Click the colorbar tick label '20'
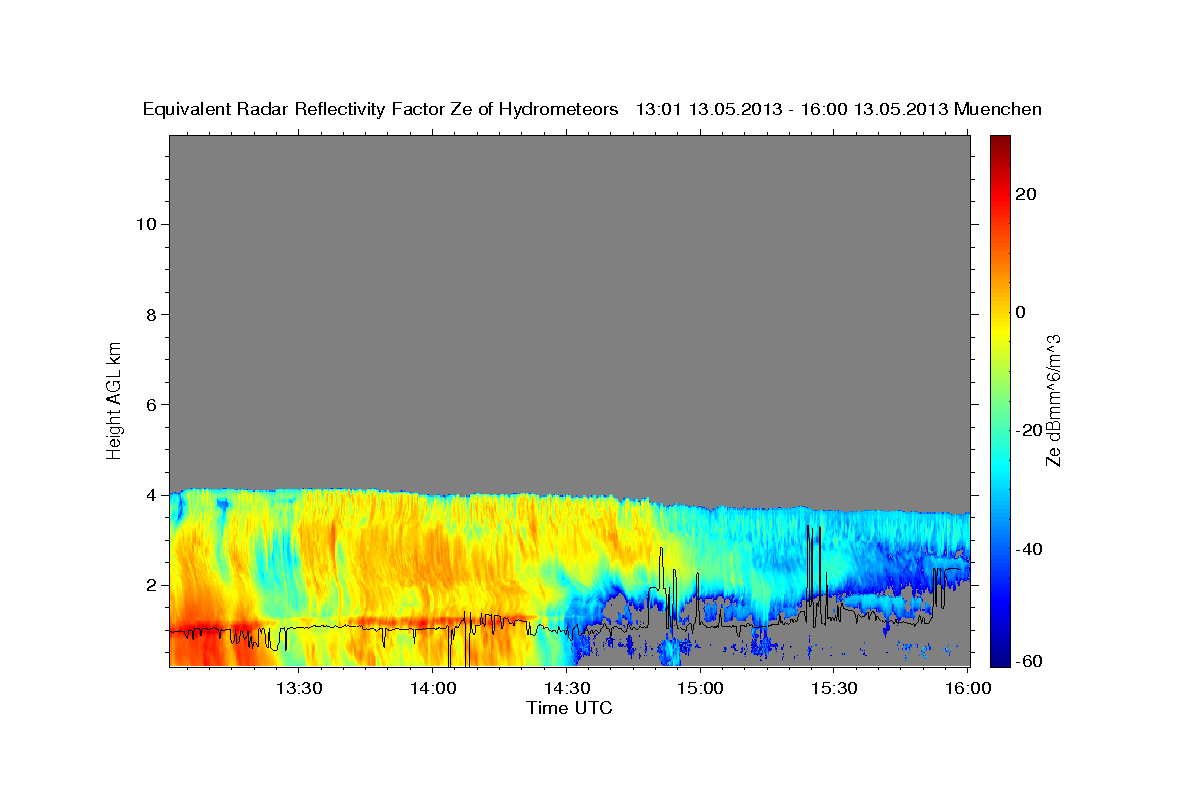1200x800 pixels. pos(1025,194)
